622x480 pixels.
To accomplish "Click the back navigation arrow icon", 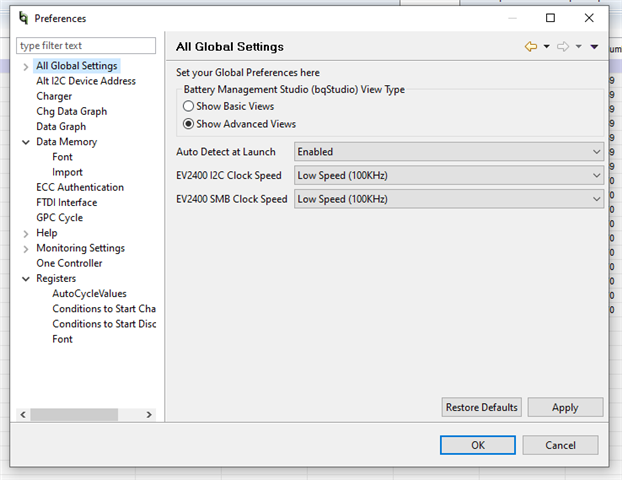I will [x=531, y=47].
